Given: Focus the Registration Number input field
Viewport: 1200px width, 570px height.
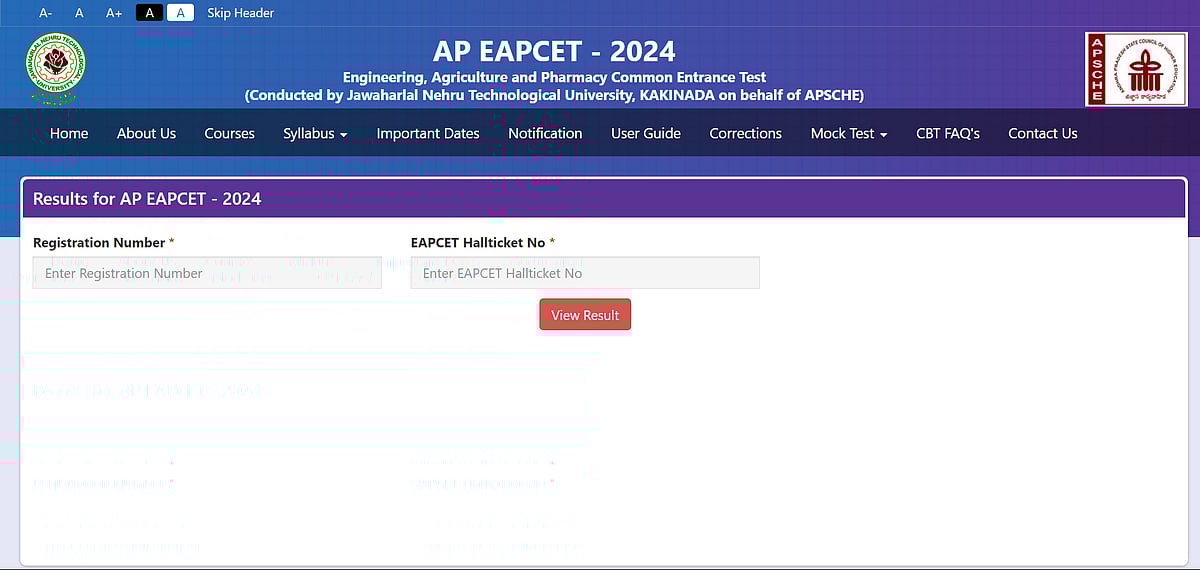Looking at the screenshot, I should coord(207,273).
